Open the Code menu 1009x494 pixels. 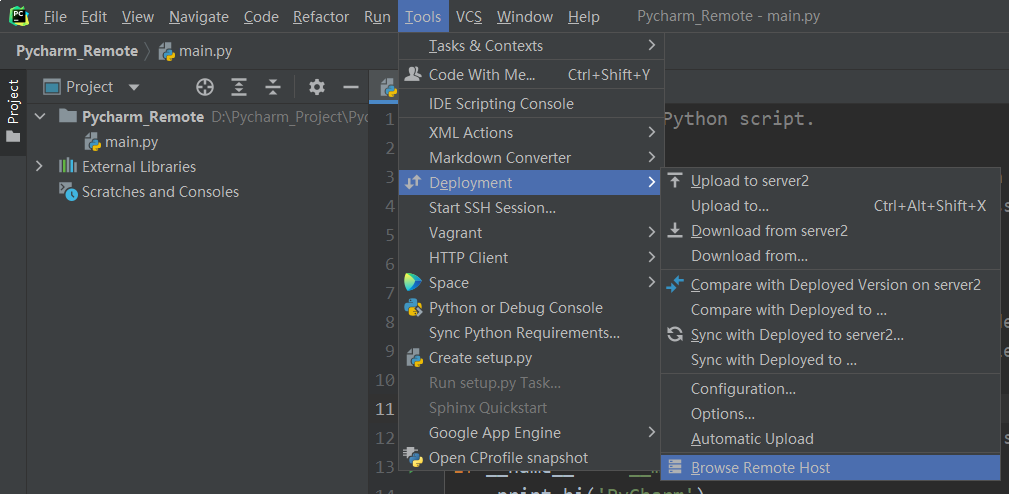pos(261,17)
